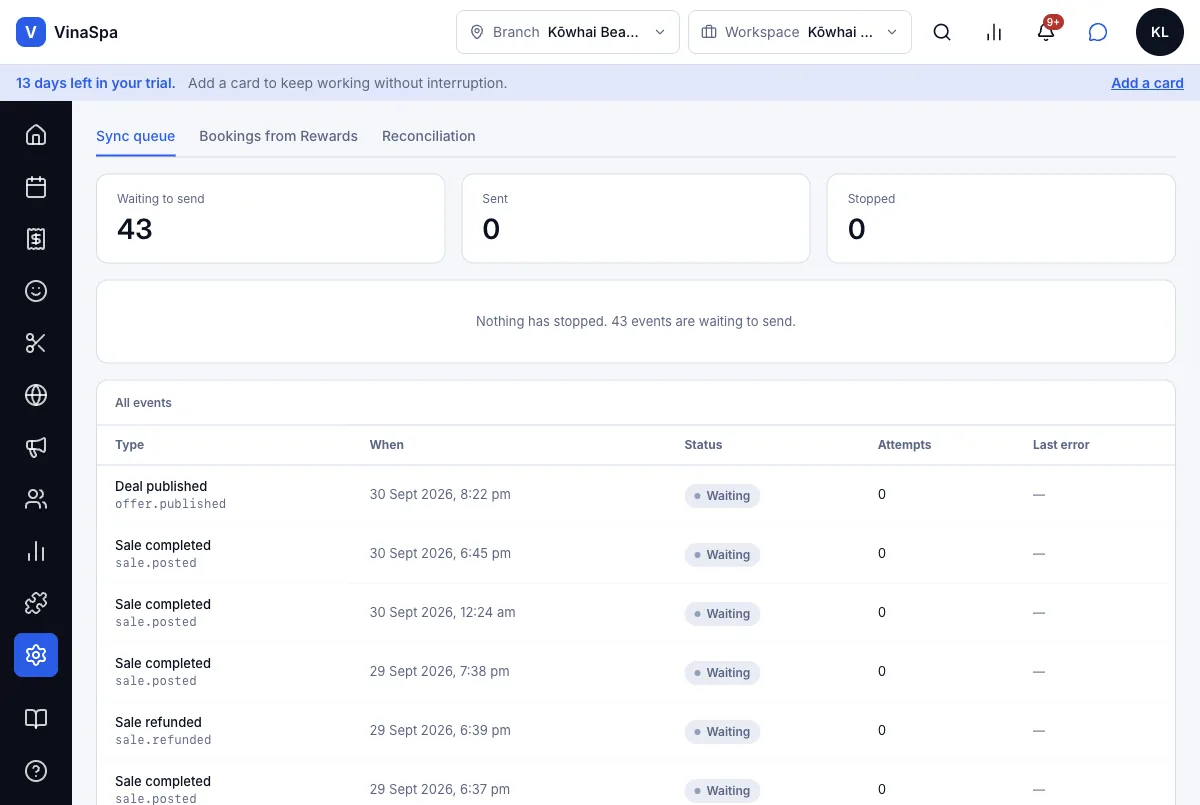
Task: Open the chat bubble icon
Action: [x=1098, y=32]
